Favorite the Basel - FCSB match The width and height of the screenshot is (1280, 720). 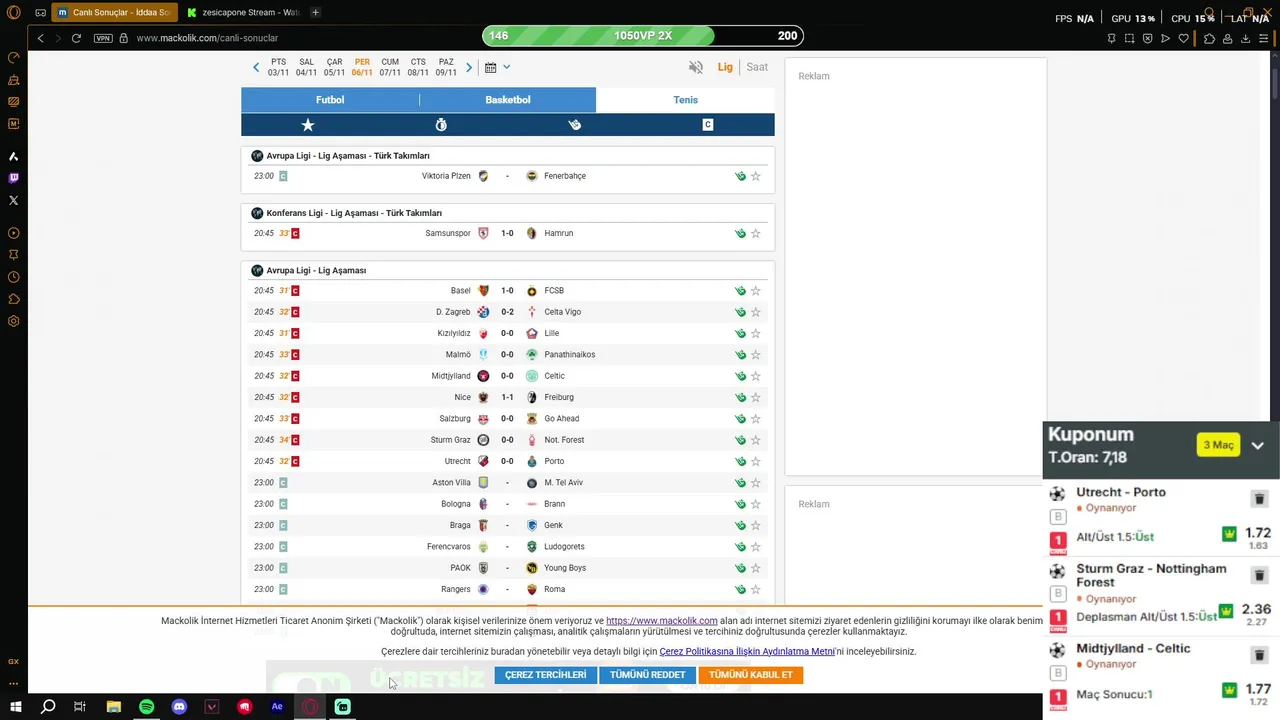point(756,291)
